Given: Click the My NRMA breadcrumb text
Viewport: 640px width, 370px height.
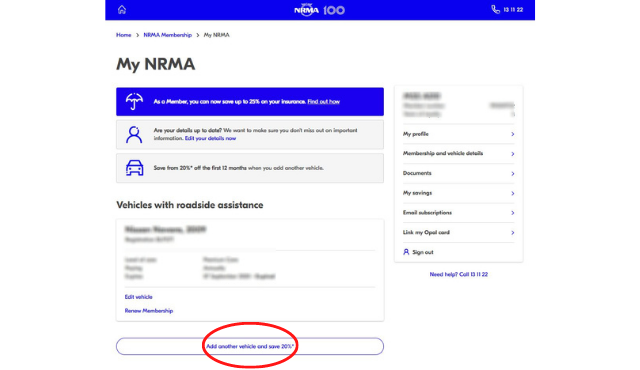Looking at the screenshot, I should (216, 35).
